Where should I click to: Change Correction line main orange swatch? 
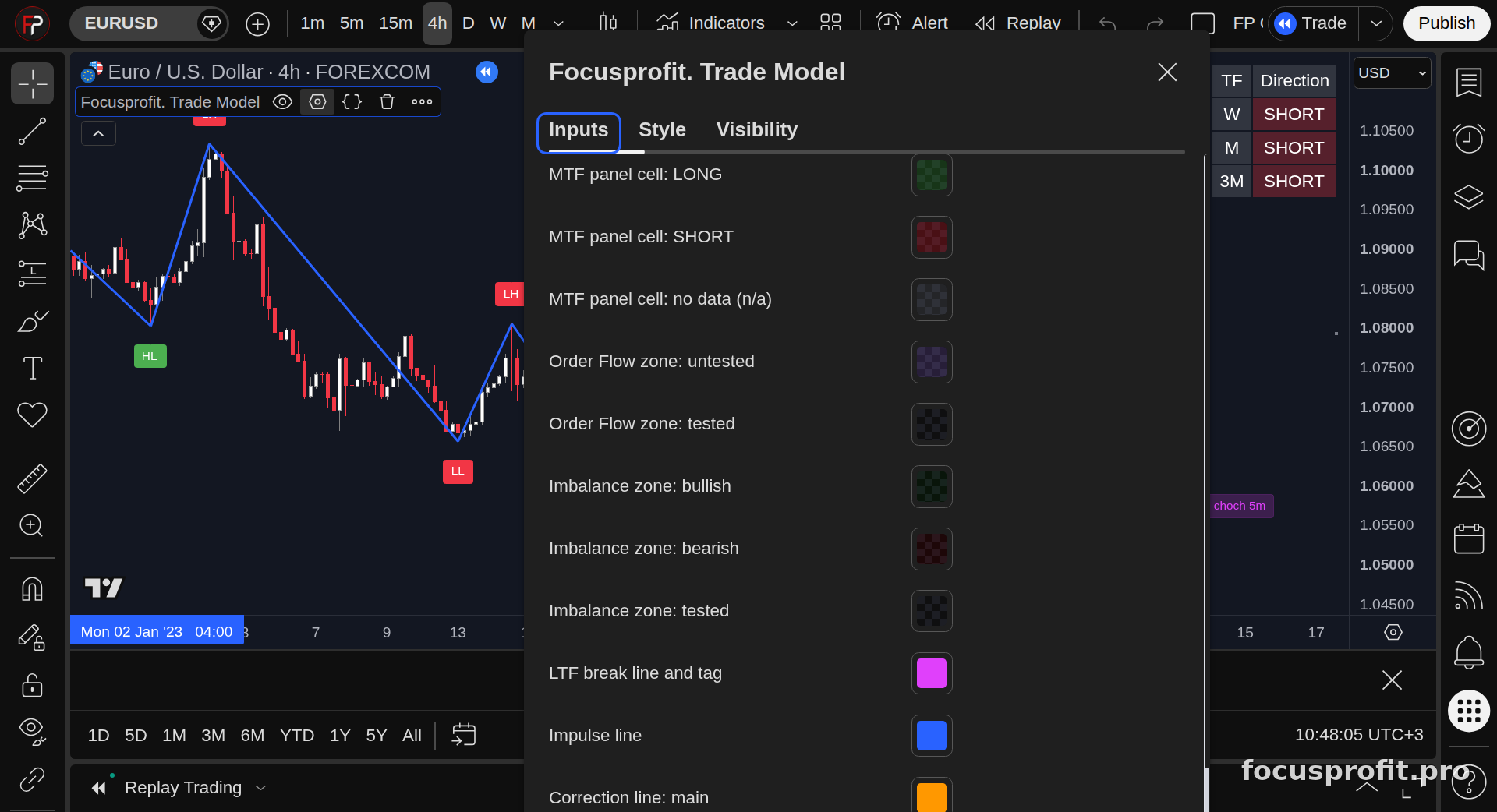(x=932, y=795)
